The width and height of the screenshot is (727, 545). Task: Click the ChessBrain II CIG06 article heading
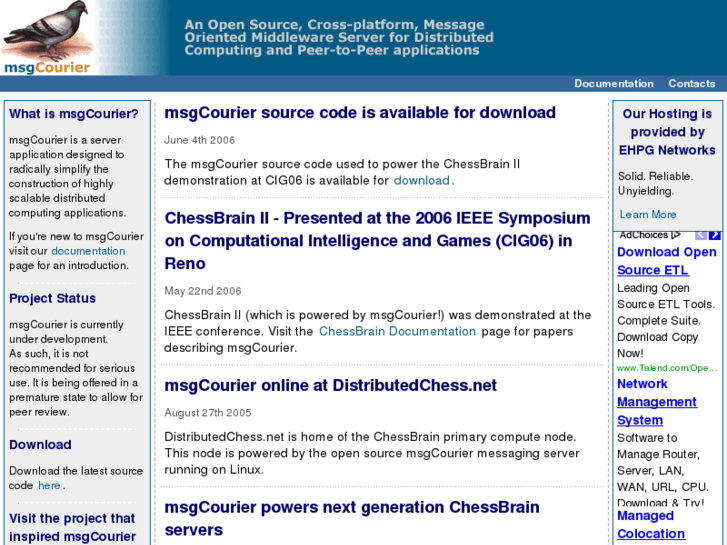(377, 241)
